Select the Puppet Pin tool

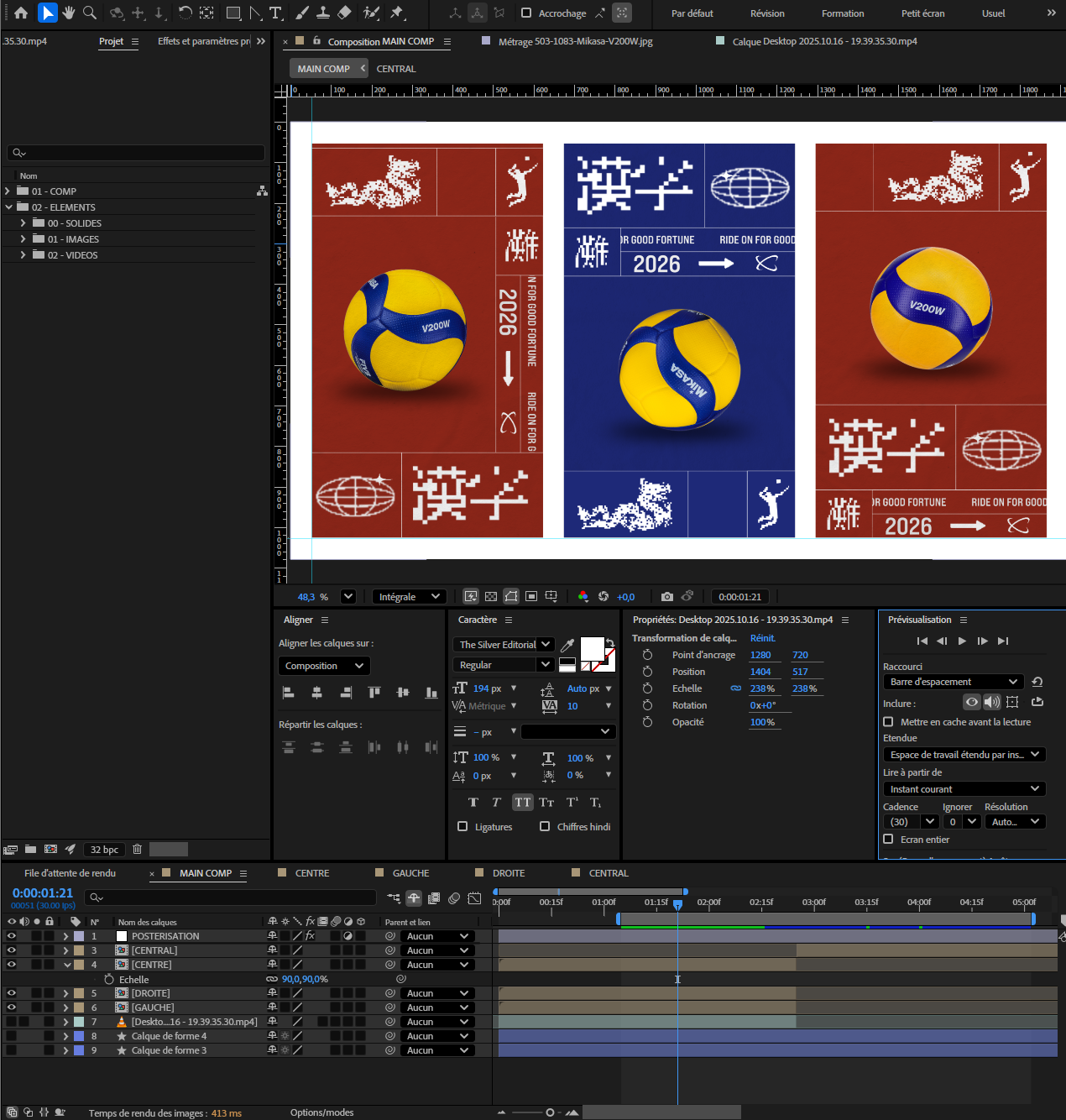(397, 13)
